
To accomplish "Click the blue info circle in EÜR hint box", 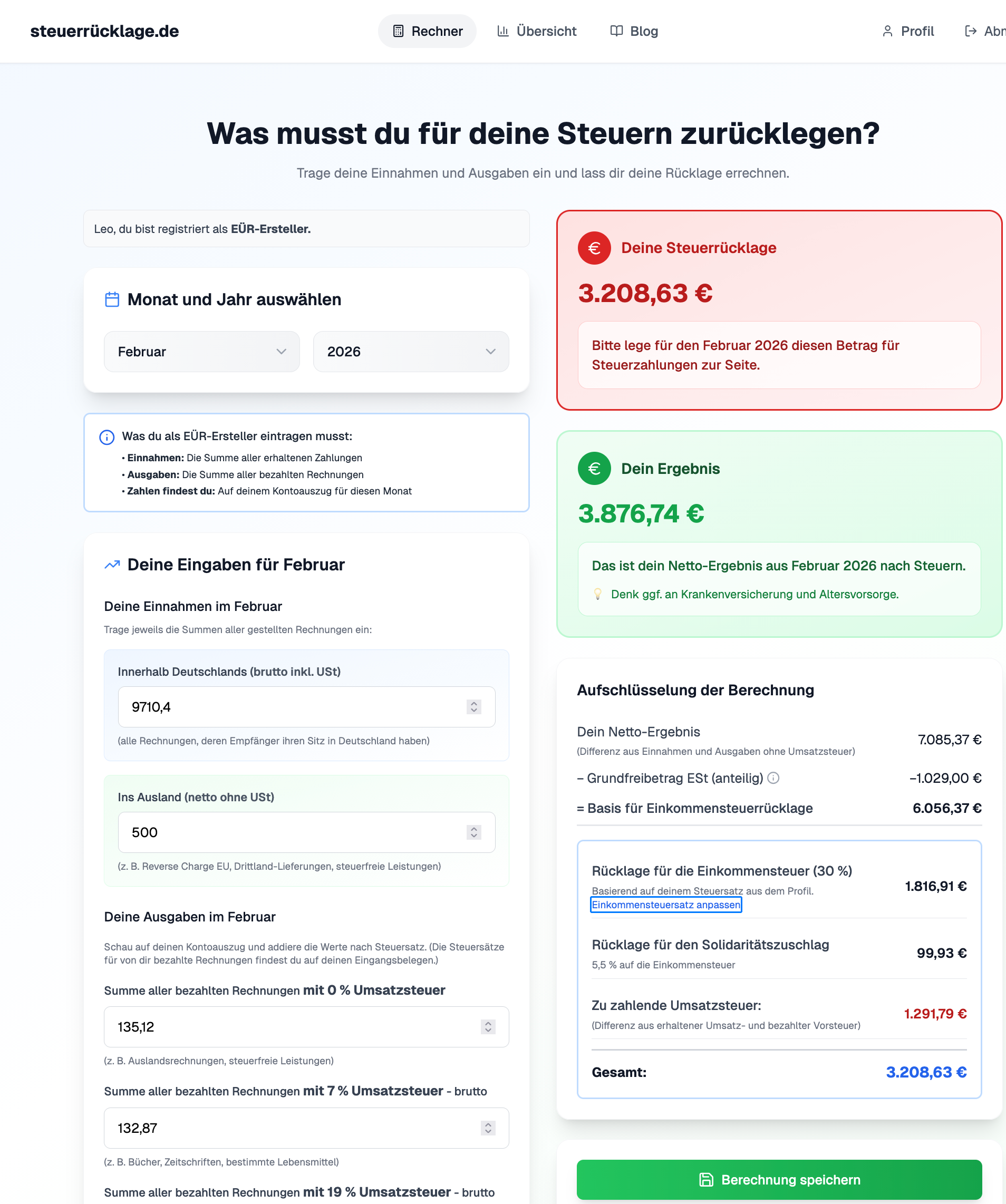I will click(x=107, y=437).
